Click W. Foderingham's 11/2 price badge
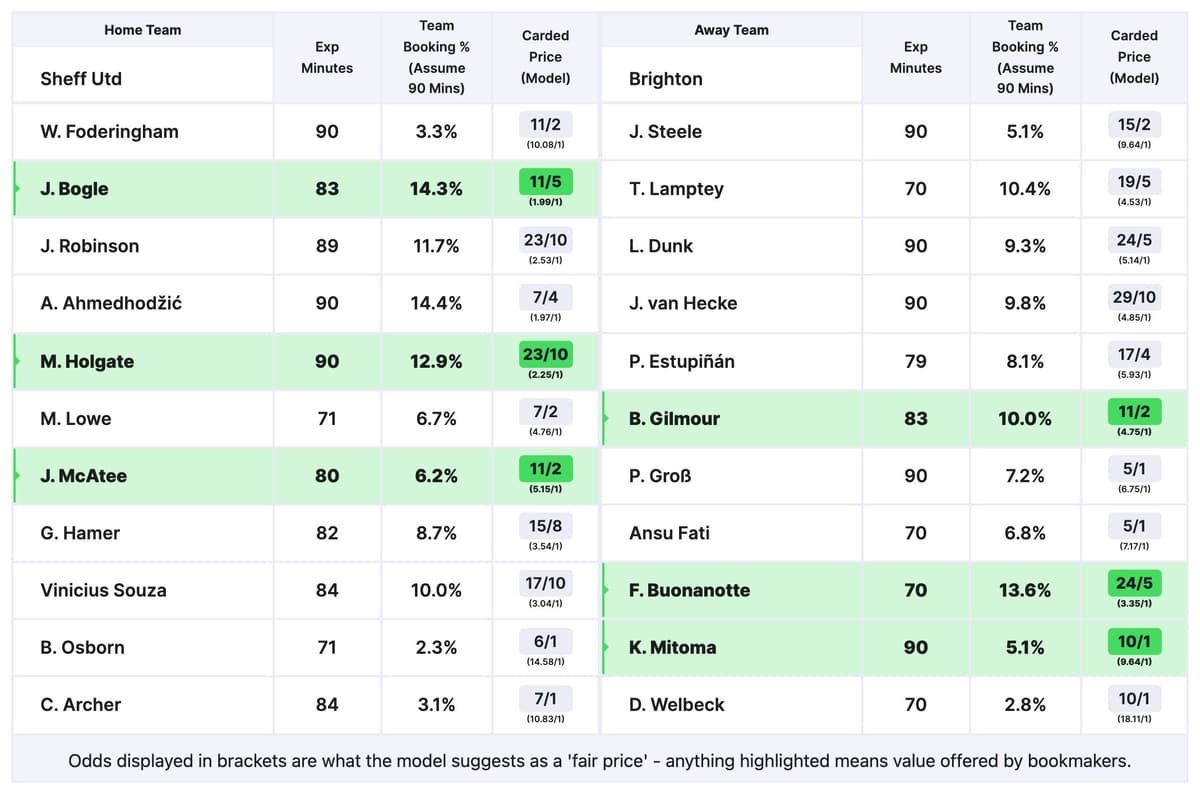The width and height of the screenshot is (1200, 794). tap(545, 124)
